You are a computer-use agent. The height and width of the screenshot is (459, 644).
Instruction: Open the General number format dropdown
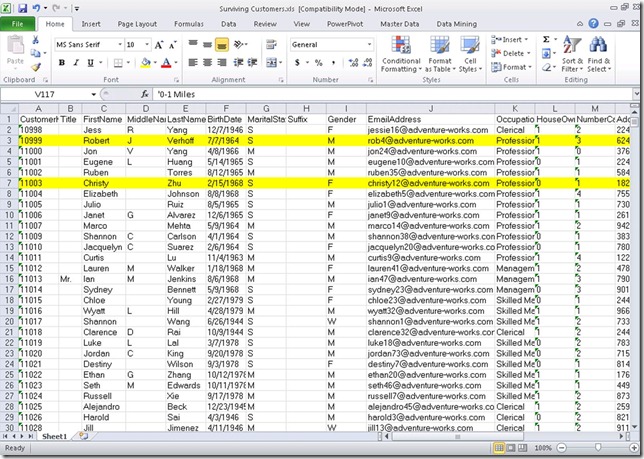pos(369,44)
